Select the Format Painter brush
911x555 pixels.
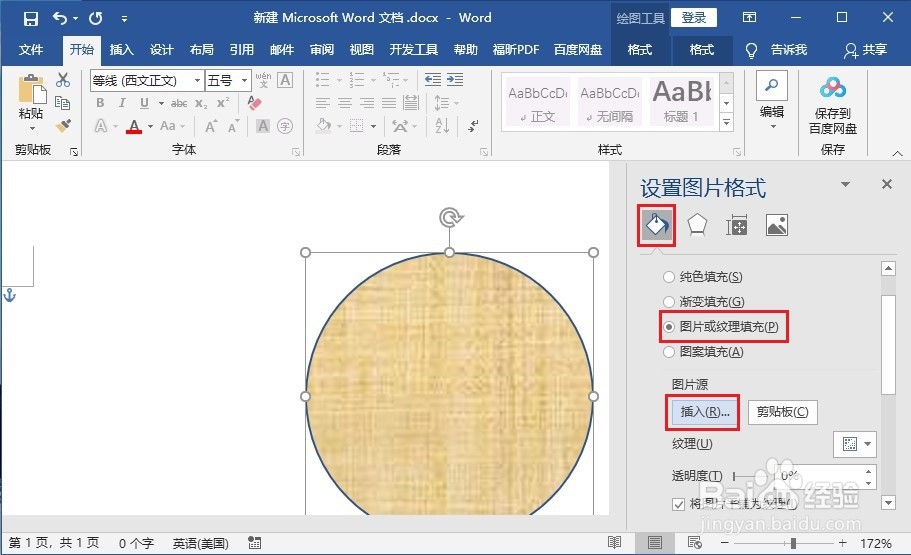click(x=63, y=125)
